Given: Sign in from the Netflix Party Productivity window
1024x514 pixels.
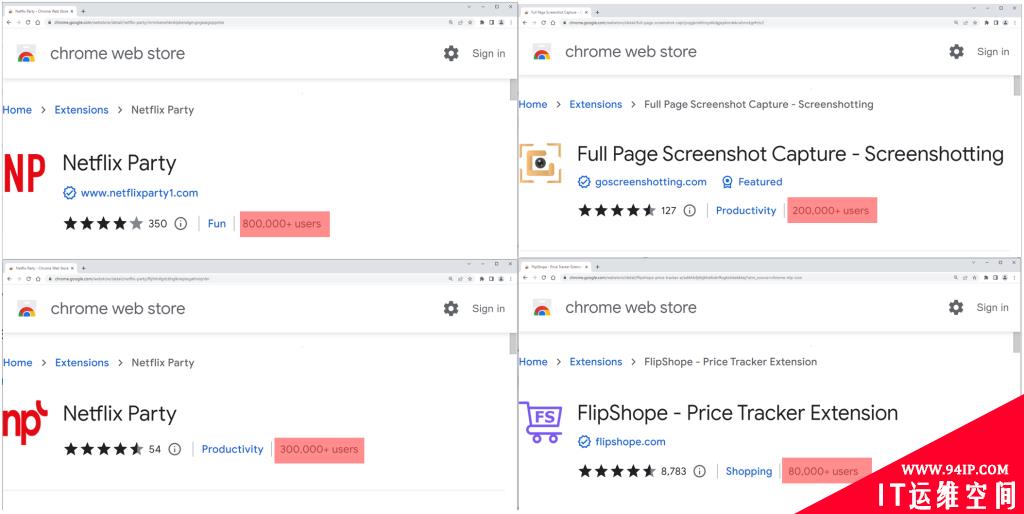Looking at the screenshot, I should pos(488,308).
